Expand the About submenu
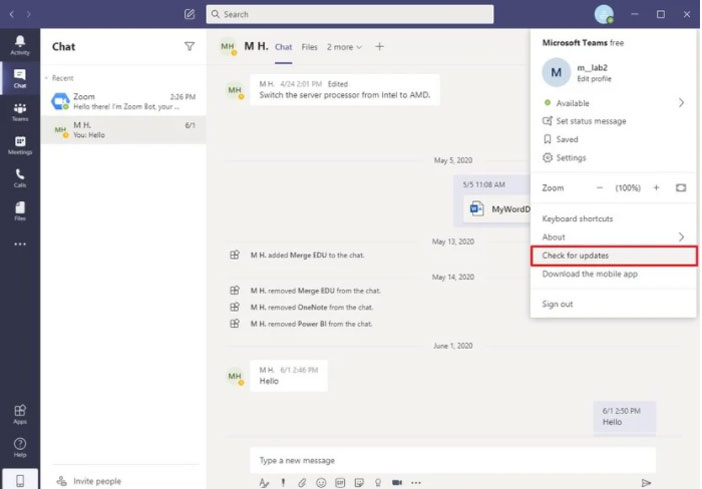The height and width of the screenshot is (489, 702). 681,237
